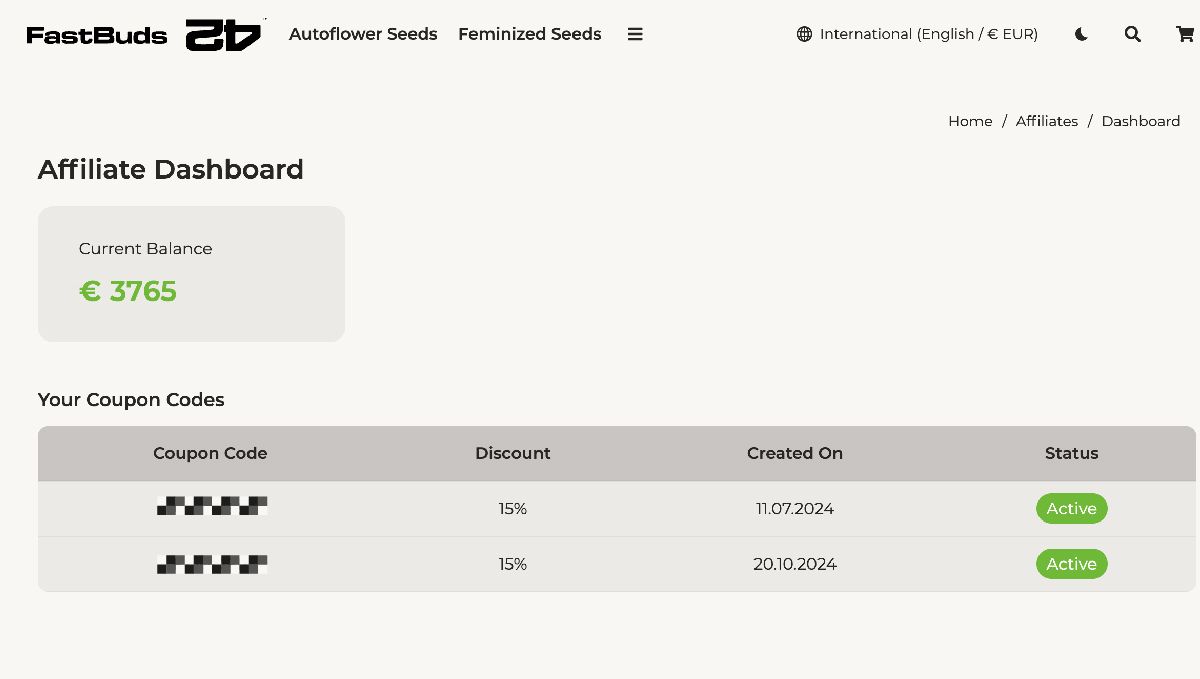Go to Home breadcrumb link

[970, 121]
